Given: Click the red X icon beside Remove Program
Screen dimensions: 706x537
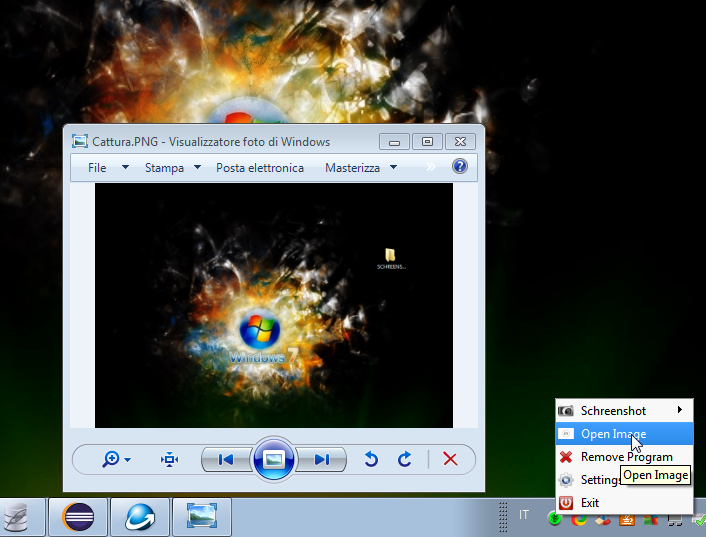Looking at the screenshot, I should coord(566,457).
